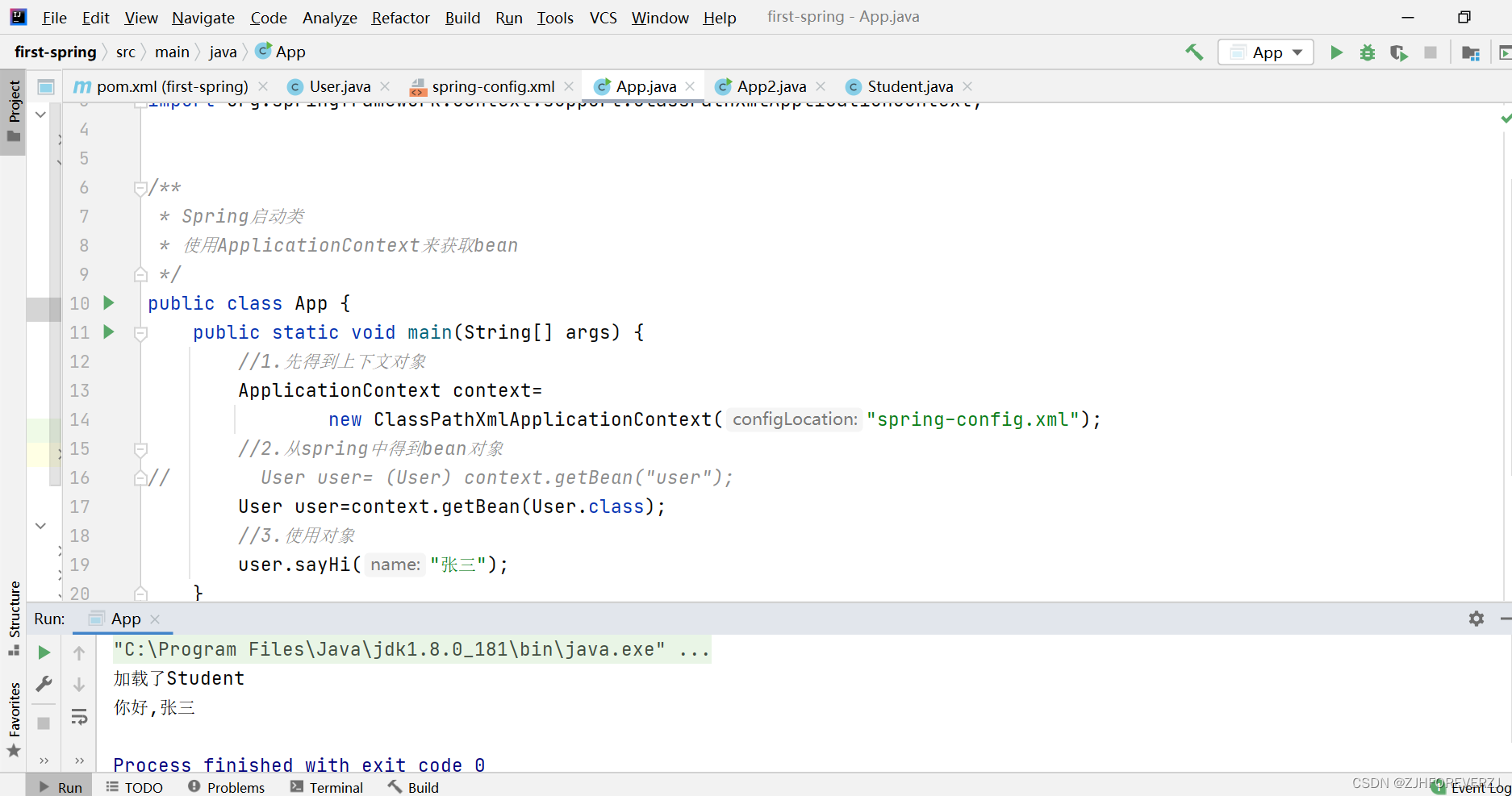Screen dimensions: 1512x796
Task: Click first-spring in breadcrumb
Action: 55,52
